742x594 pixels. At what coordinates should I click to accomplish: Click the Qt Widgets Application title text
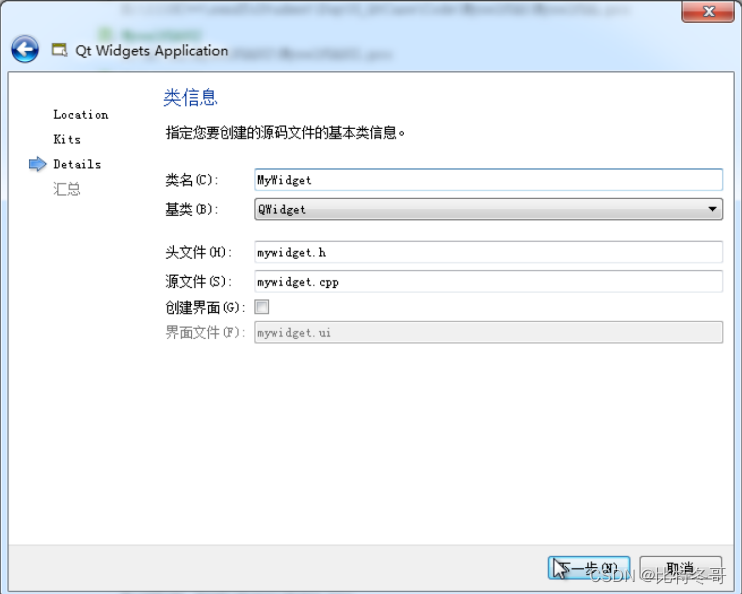152,51
